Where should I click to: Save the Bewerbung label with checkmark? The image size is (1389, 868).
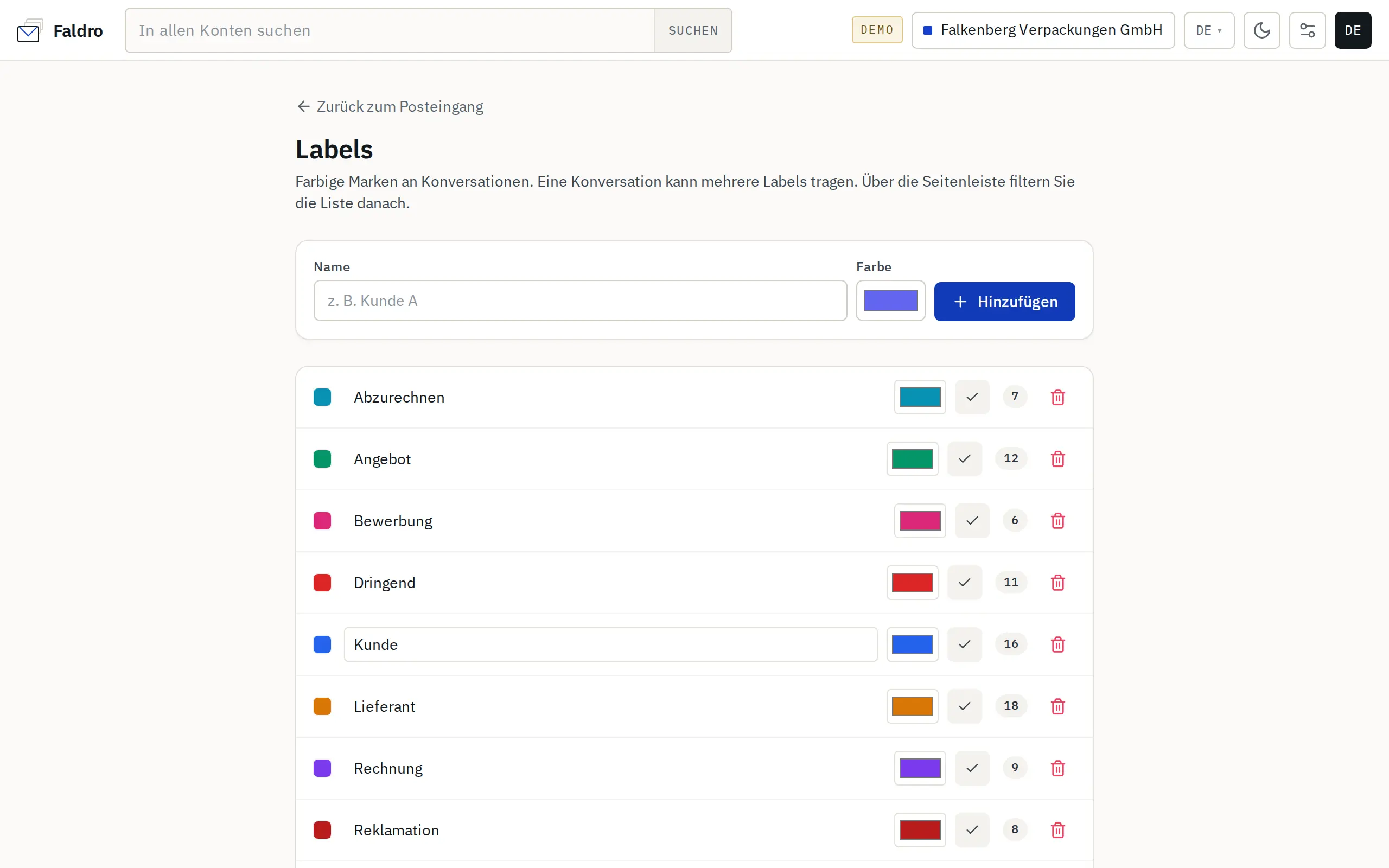[972, 521]
